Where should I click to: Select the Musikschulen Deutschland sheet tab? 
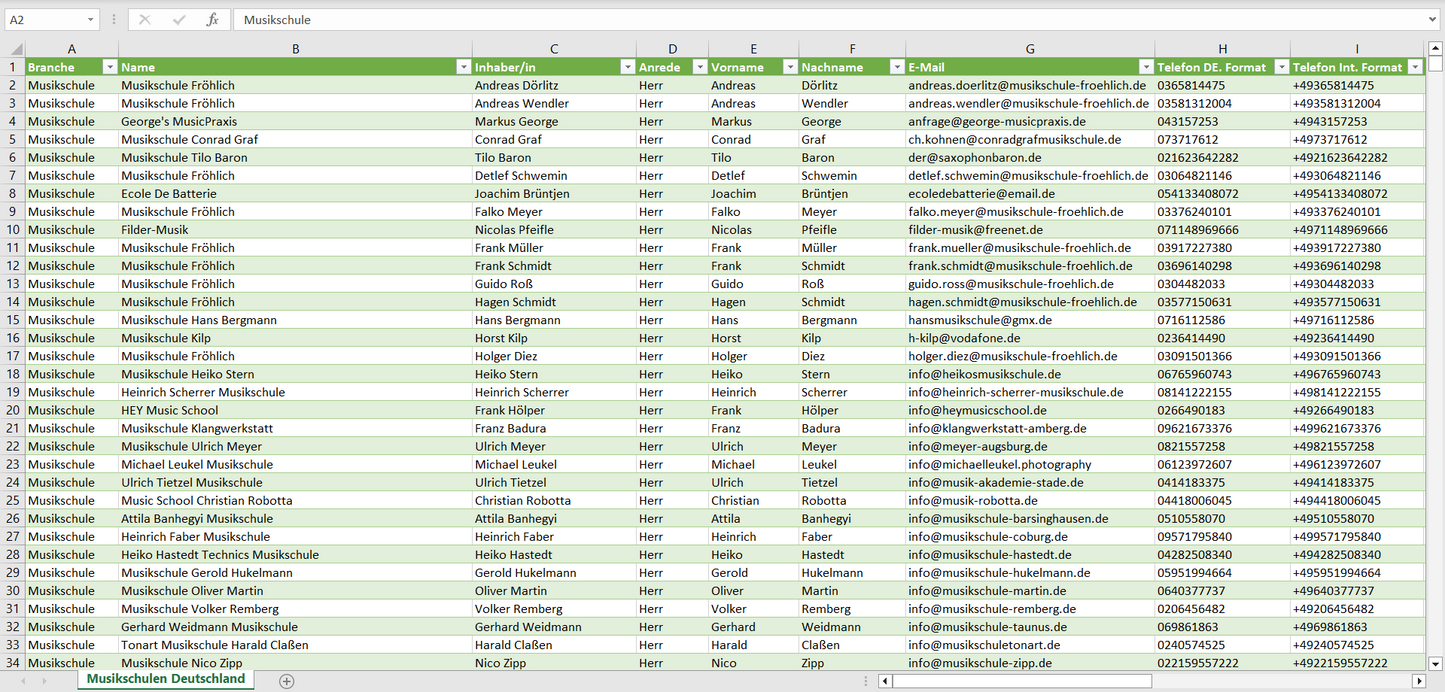coord(166,679)
